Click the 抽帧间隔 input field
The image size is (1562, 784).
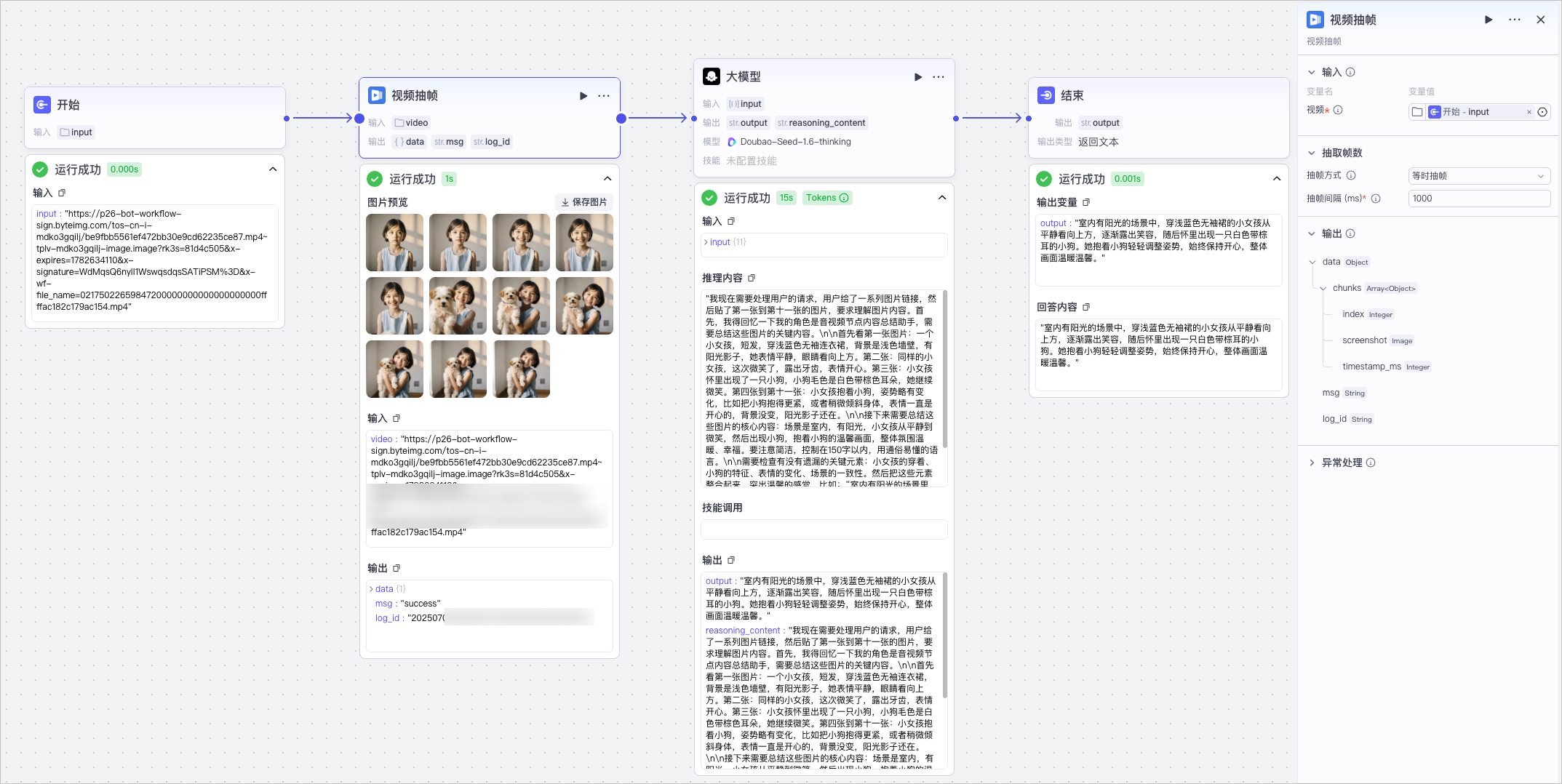[1479, 199]
